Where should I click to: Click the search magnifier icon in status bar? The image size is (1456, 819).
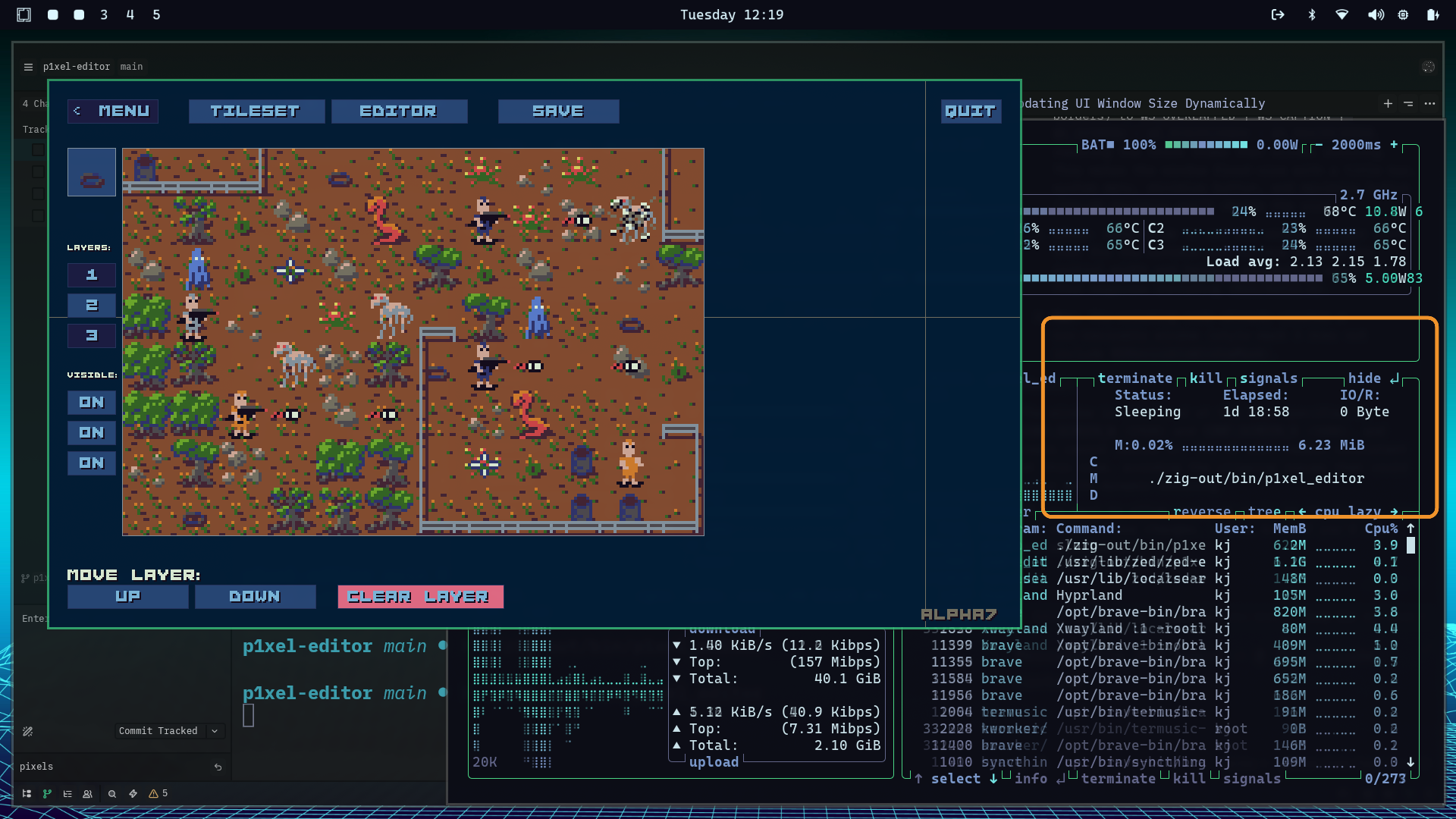point(112,793)
